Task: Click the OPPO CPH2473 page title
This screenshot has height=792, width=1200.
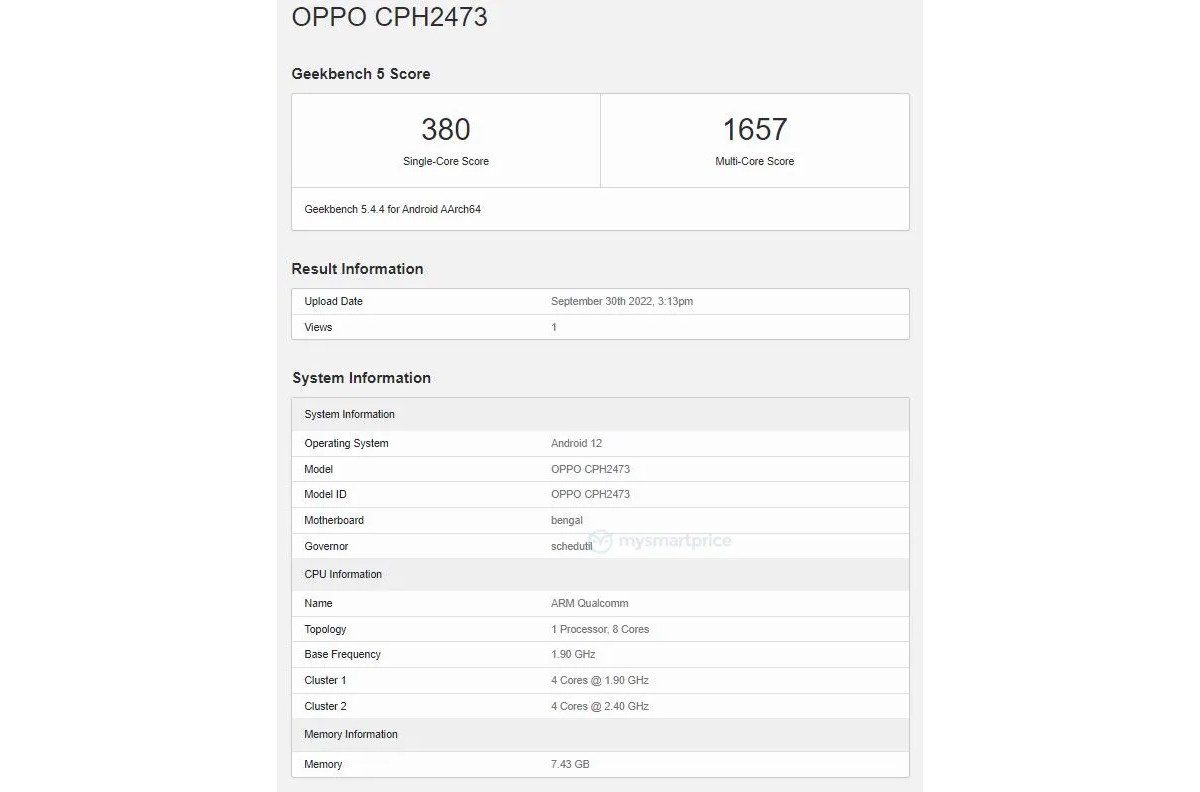Action: click(x=388, y=17)
